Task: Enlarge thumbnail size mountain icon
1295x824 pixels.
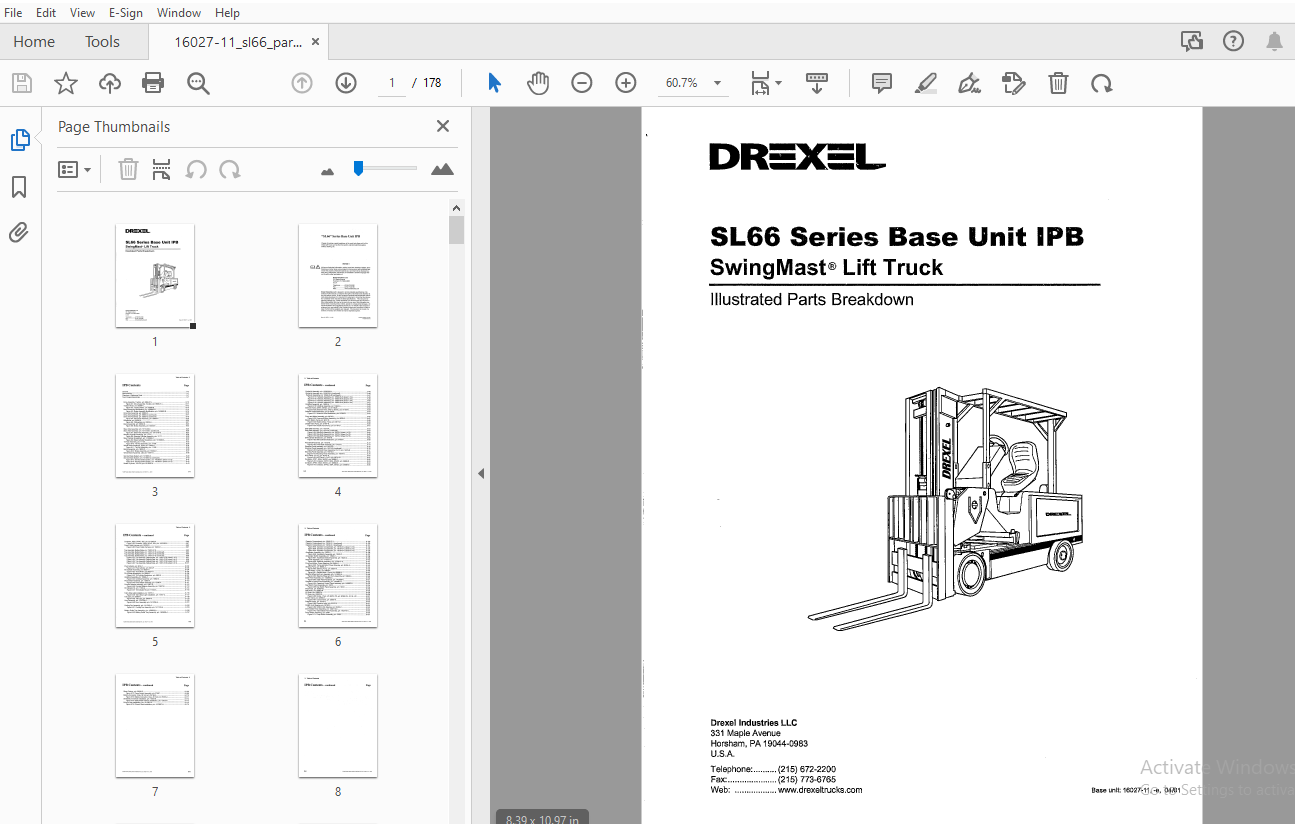Action: tap(442, 169)
